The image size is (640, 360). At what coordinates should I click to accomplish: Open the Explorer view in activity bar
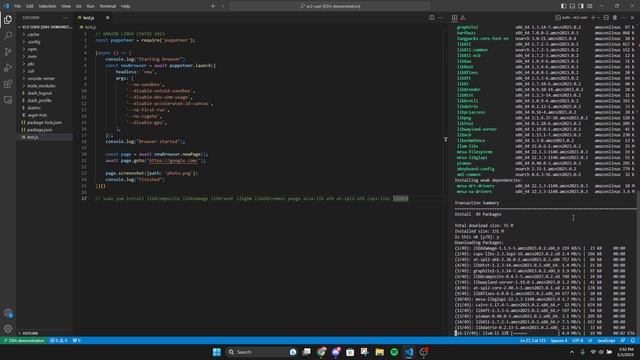click(x=8, y=20)
